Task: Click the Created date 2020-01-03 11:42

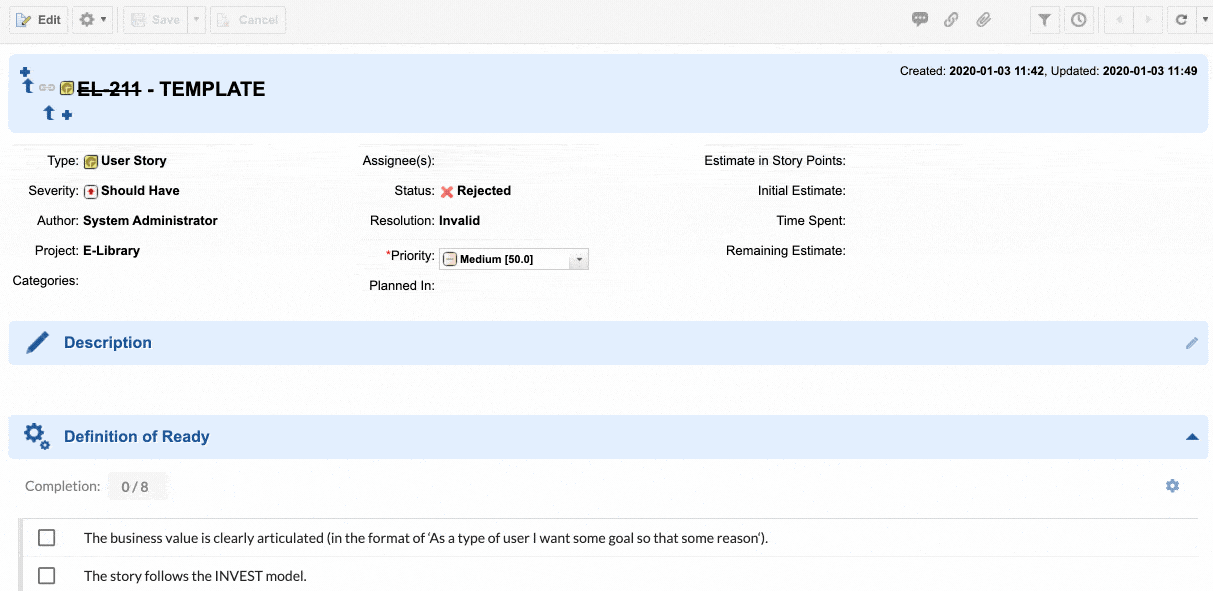Action: point(996,71)
